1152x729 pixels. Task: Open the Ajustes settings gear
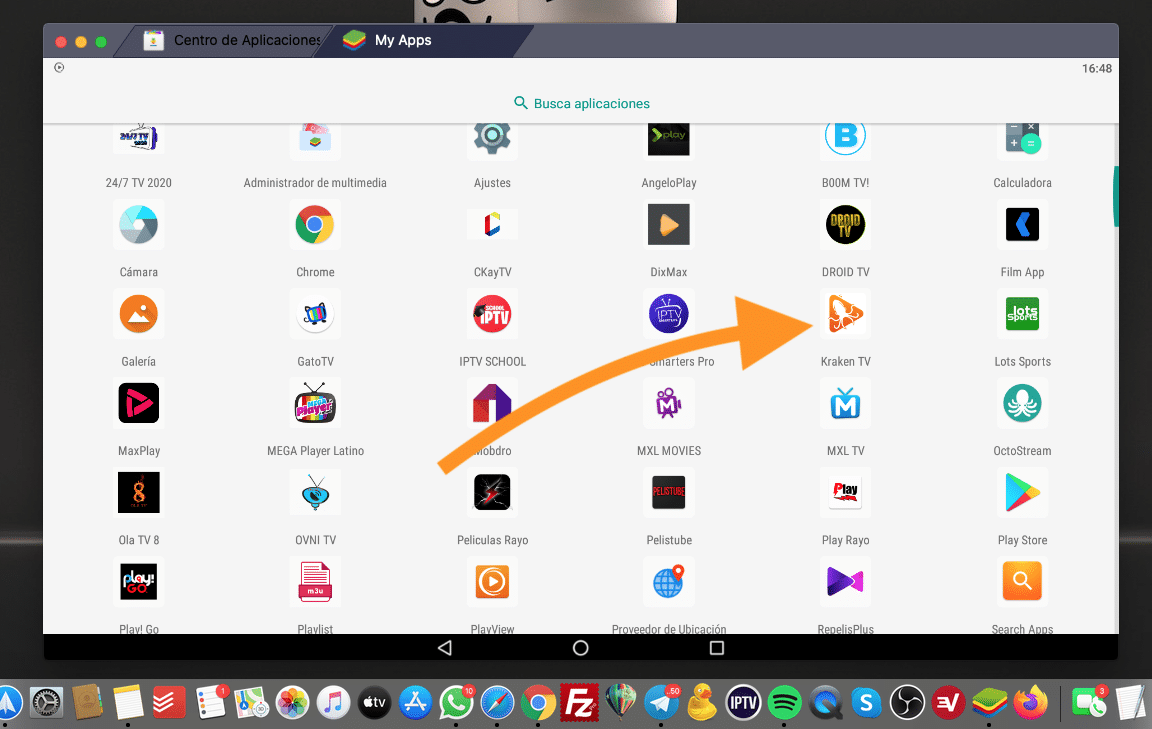492,138
